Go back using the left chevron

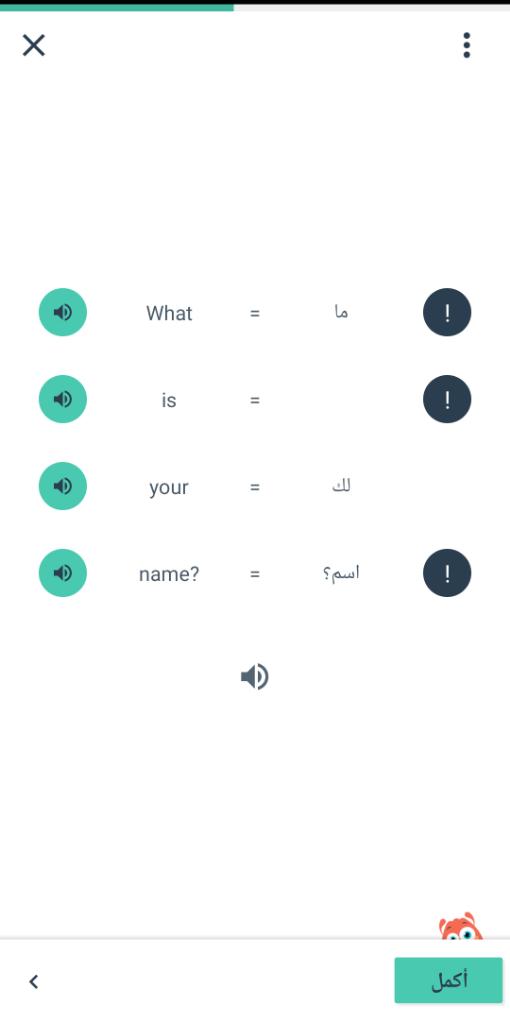34,981
